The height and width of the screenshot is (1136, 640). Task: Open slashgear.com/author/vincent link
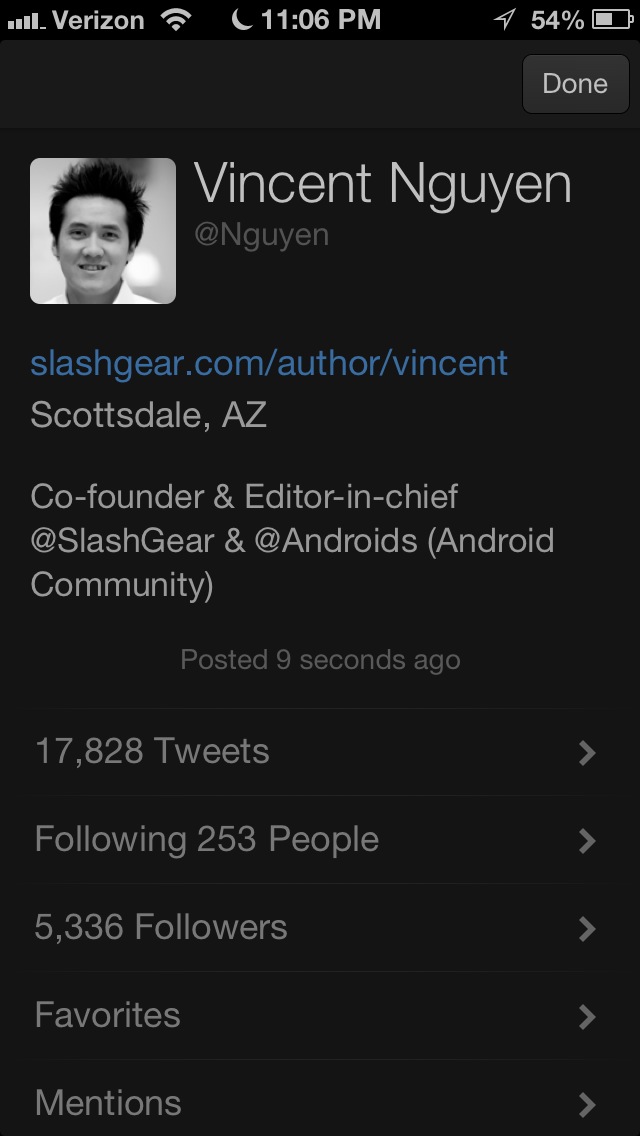(x=269, y=362)
